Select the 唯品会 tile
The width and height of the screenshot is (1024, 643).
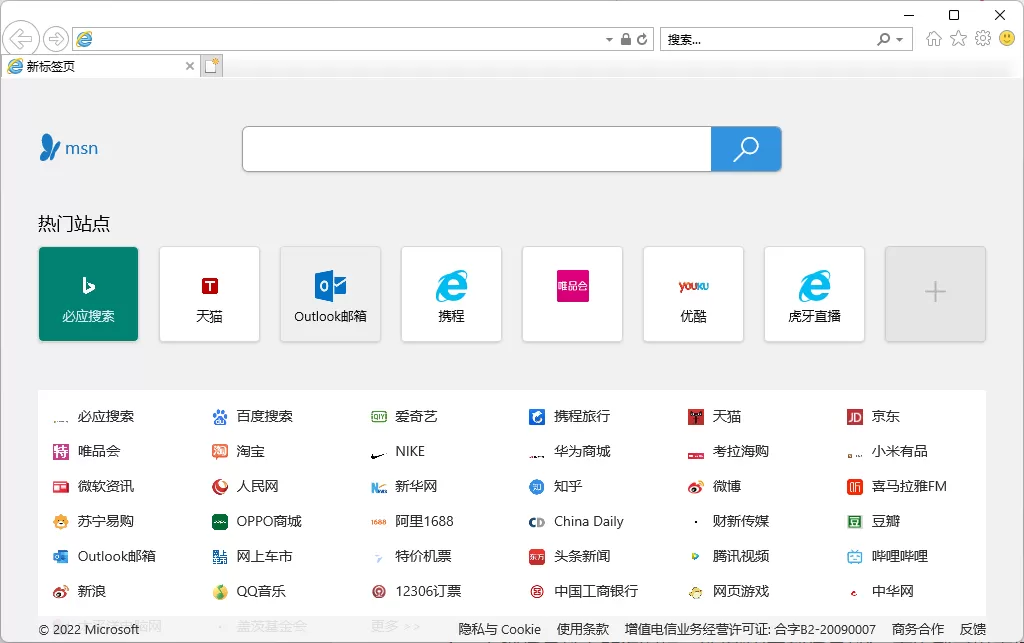point(572,293)
